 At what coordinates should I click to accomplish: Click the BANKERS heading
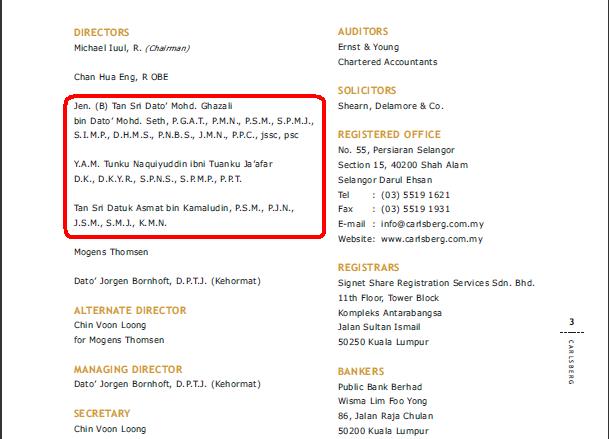[x=361, y=372]
